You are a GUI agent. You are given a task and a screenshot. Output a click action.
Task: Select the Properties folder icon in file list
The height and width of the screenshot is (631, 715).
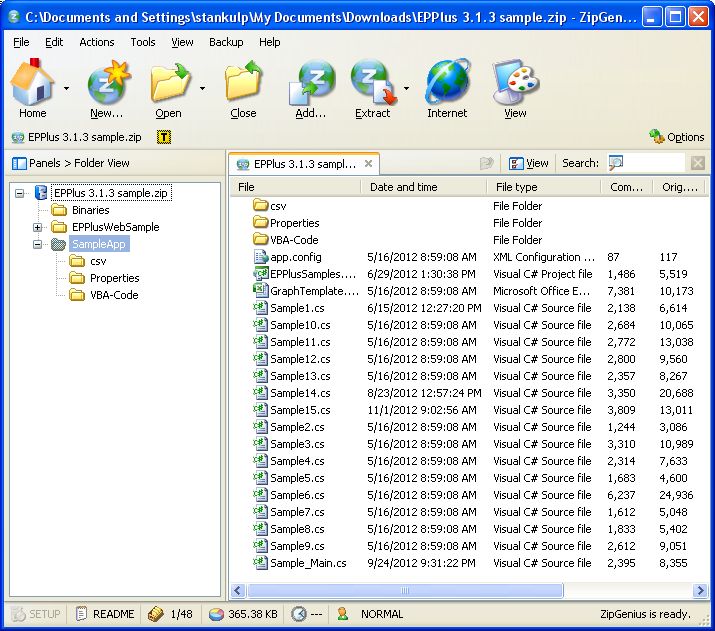(260, 222)
